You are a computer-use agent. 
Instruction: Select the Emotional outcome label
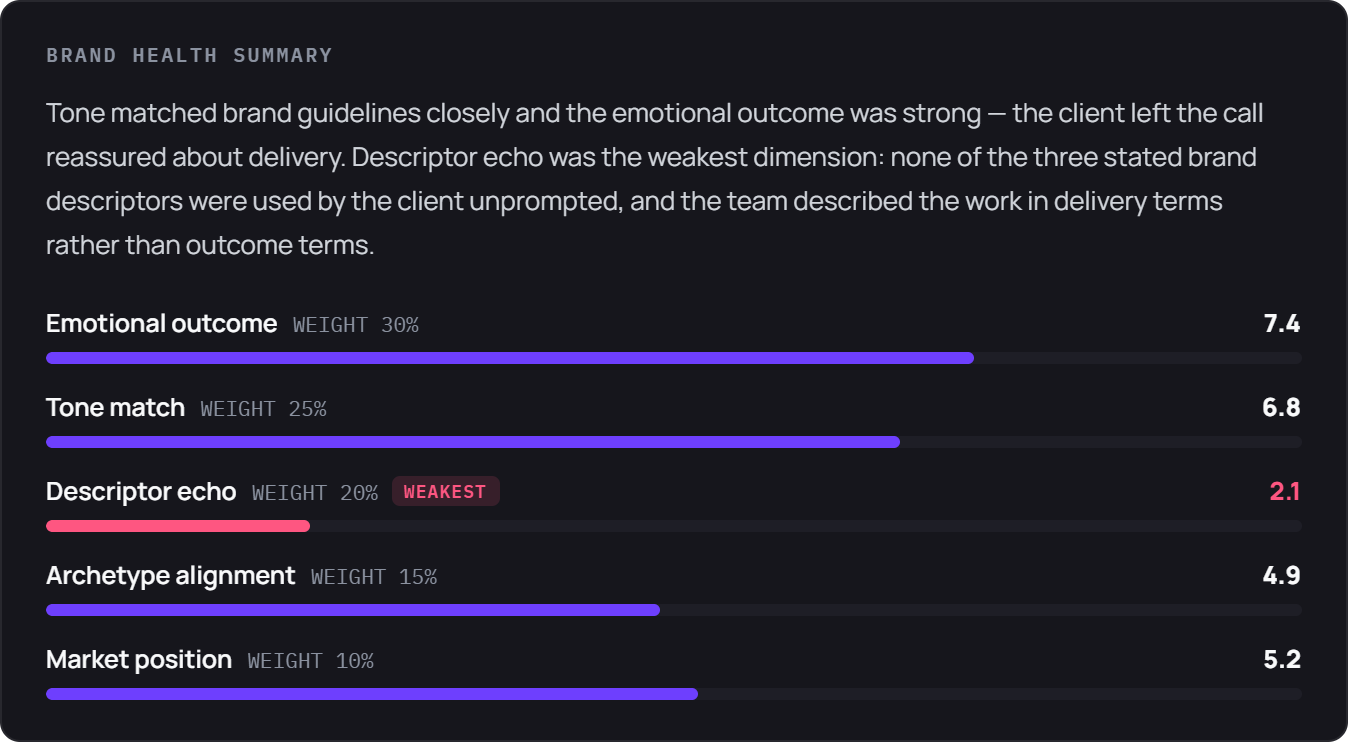point(161,324)
